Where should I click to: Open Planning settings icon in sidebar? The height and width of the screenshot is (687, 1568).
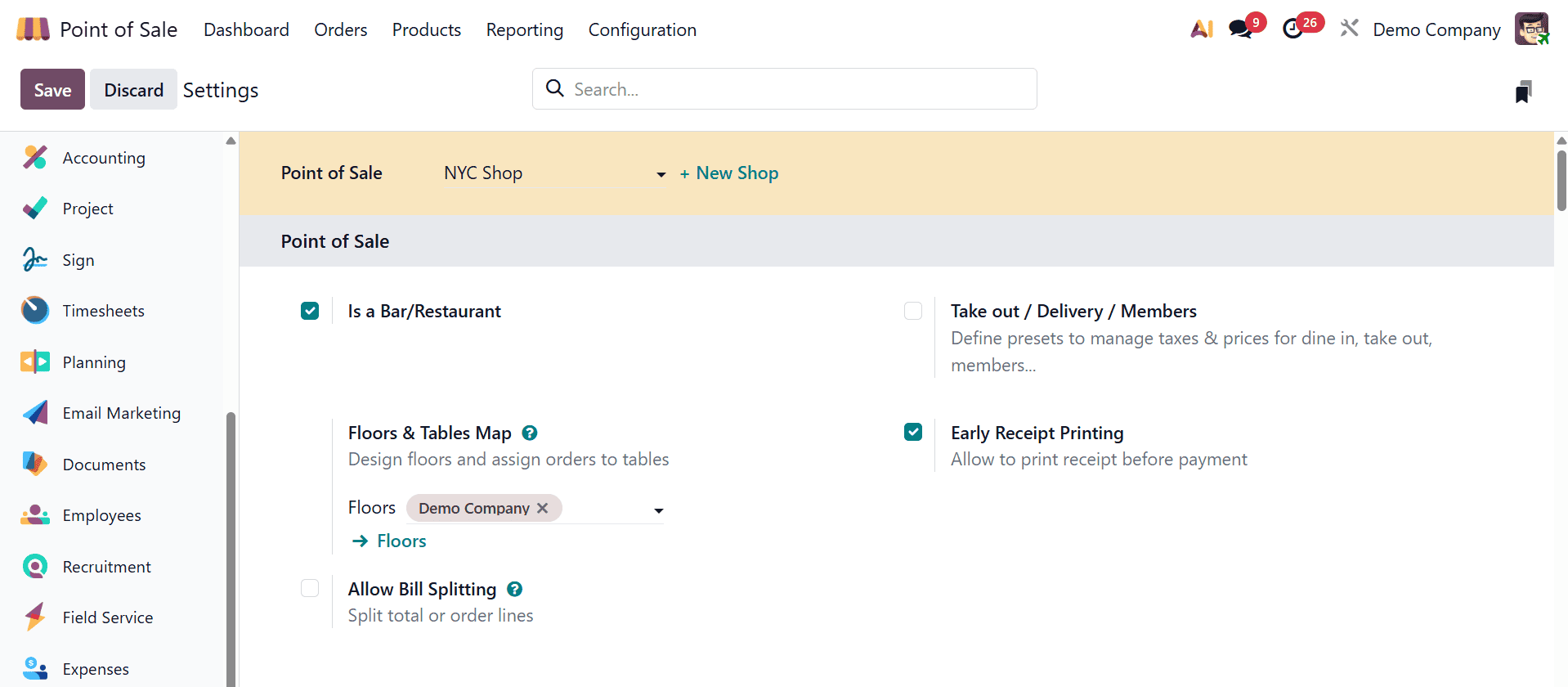point(35,361)
